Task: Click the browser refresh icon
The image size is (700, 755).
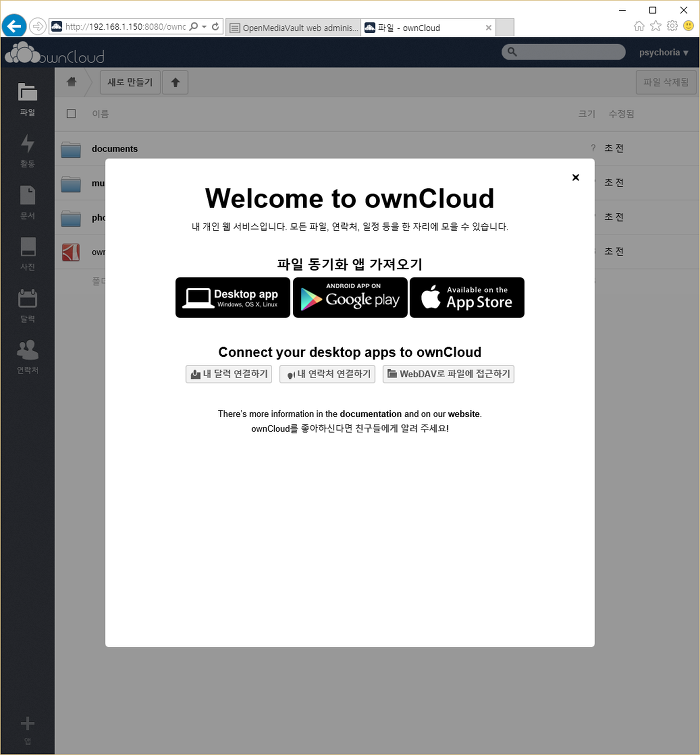Action: pos(215,26)
